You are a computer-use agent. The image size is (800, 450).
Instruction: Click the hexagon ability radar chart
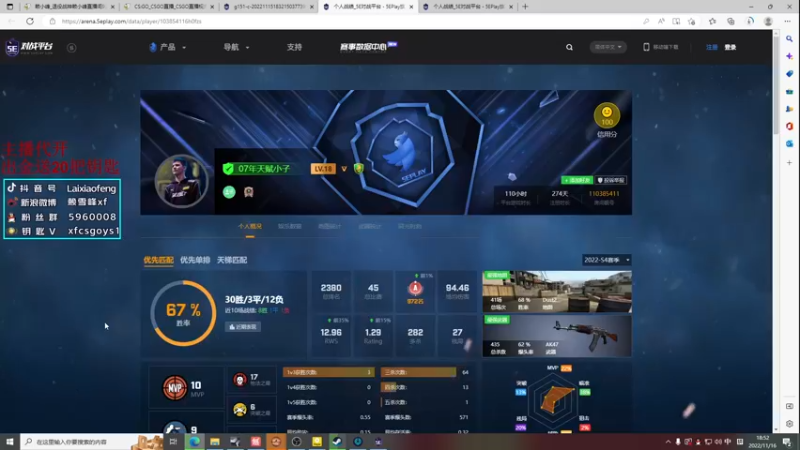coord(553,401)
